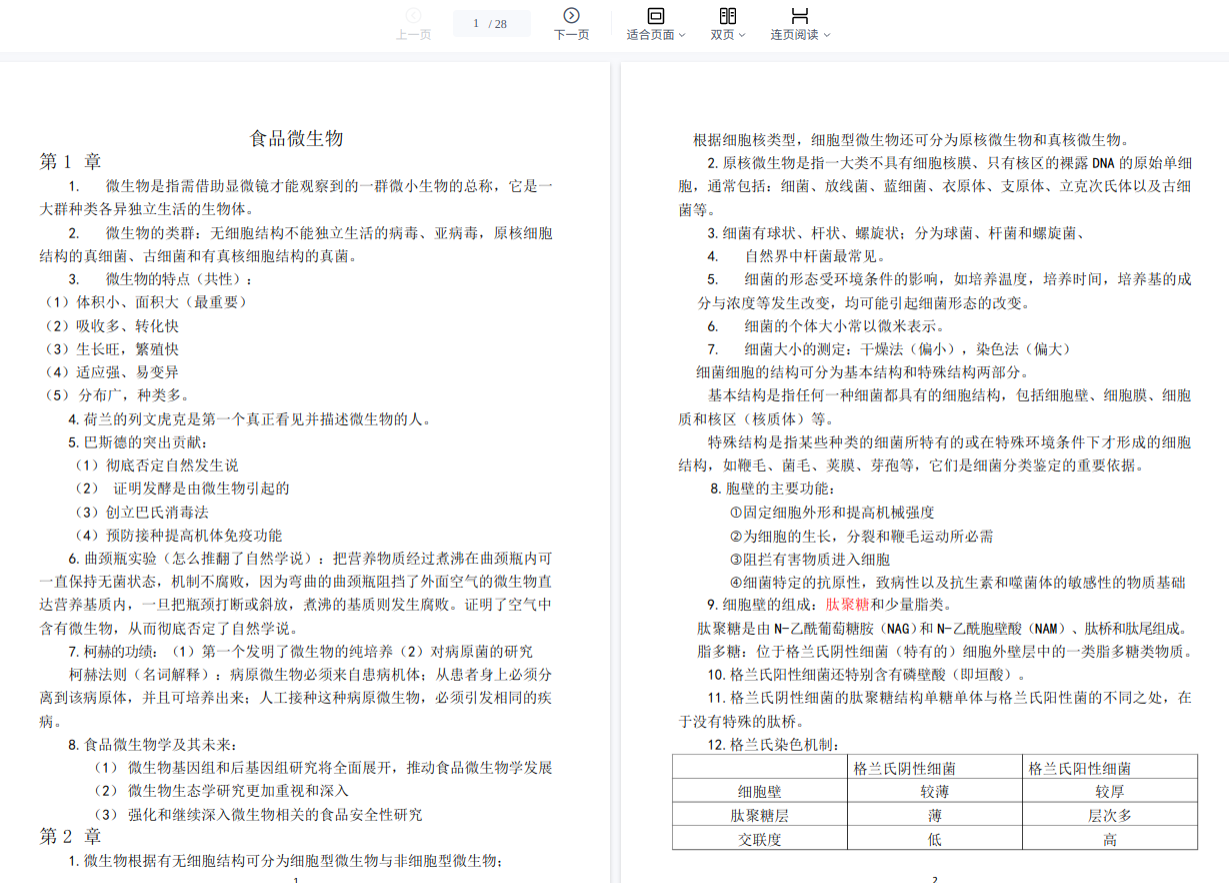Select the 第 1 章 chapter heading

70,161
